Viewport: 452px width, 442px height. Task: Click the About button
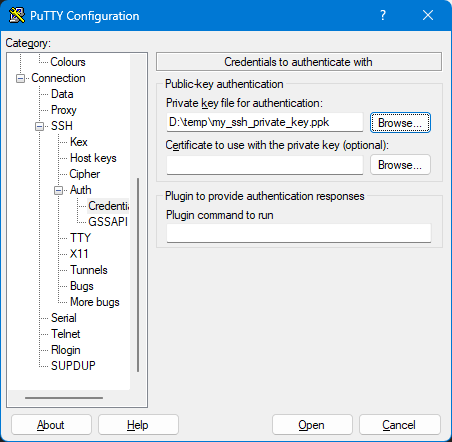click(51, 425)
